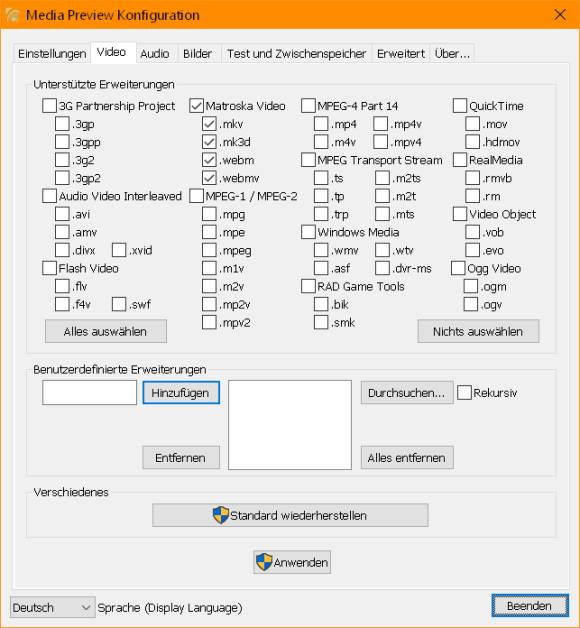Enable the .mp4 extension checkbox

click(x=321, y=124)
